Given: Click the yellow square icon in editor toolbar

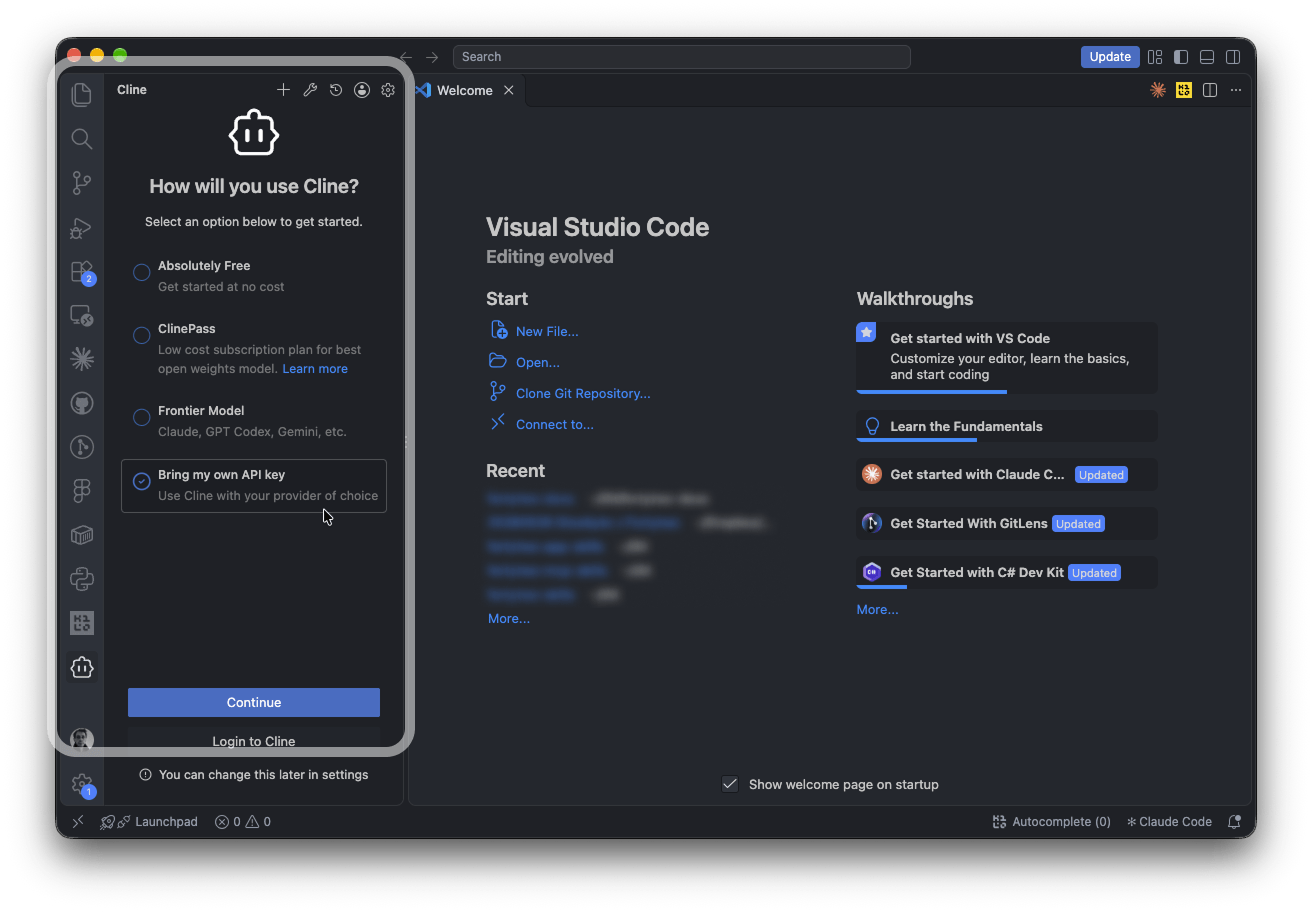Looking at the screenshot, I should pos(1184,90).
